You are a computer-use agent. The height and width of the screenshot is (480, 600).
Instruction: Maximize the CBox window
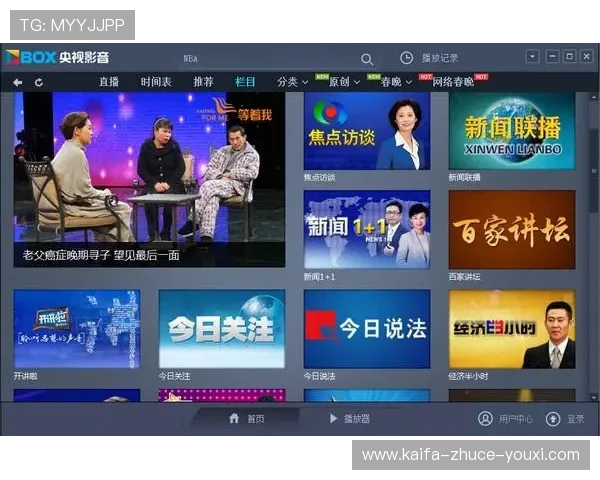[x=569, y=57]
